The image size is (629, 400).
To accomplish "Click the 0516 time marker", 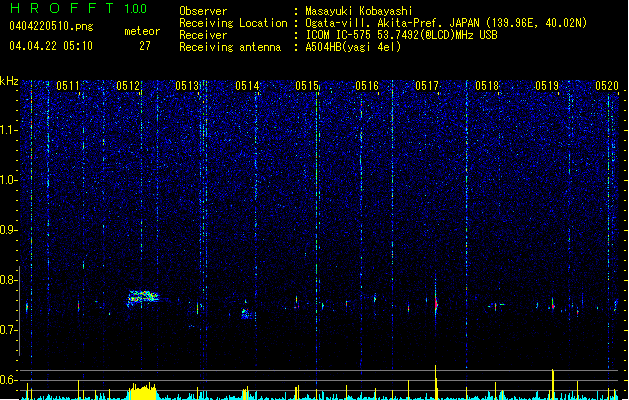I will click(367, 85).
